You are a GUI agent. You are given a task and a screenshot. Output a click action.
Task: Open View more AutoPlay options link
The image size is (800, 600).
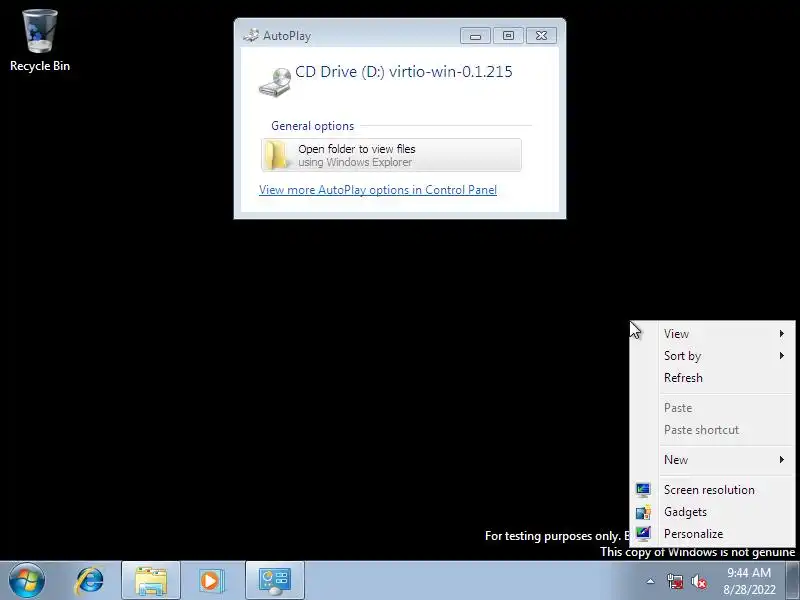click(378, 190)
